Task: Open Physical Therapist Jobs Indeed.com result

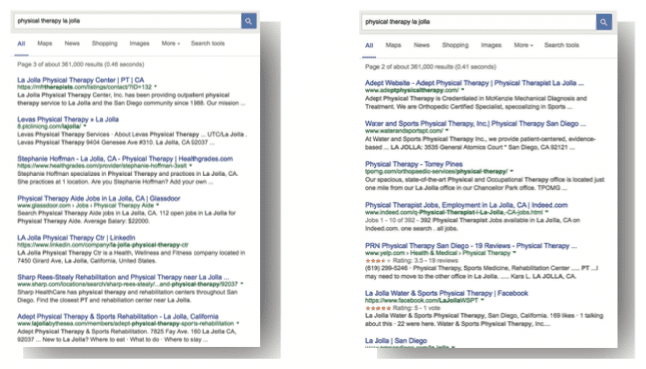Action: click(x=466, y=205)
